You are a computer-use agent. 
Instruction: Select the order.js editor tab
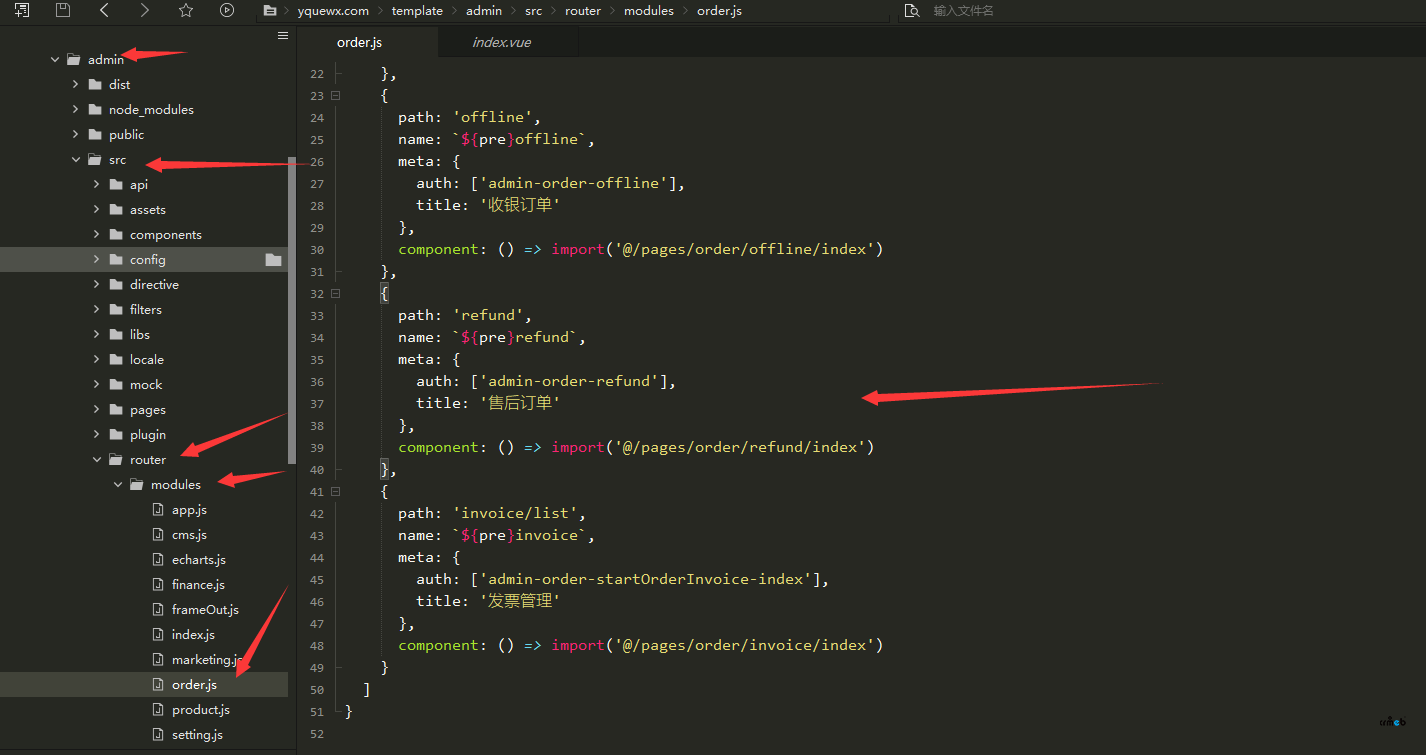(359, 42)
